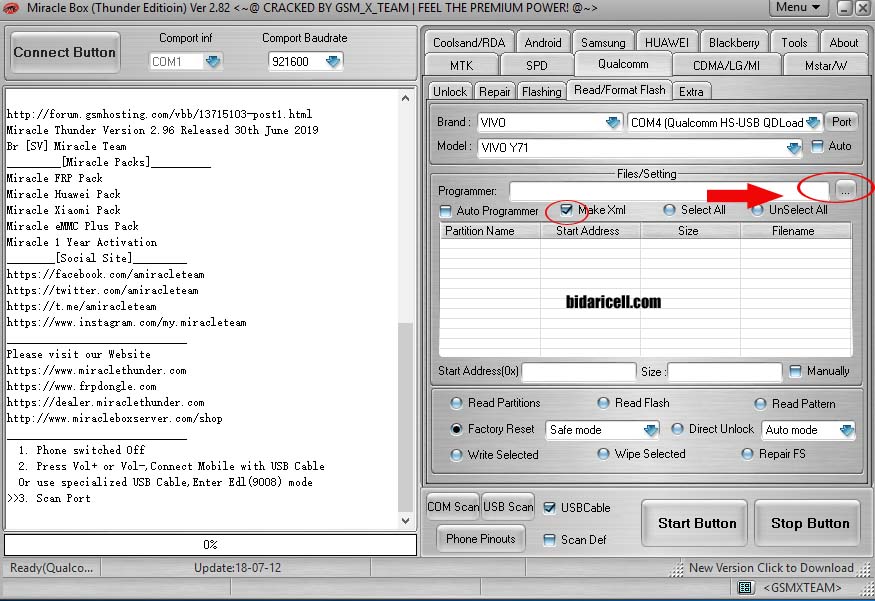Open the Repair sub-tab

click(x=494, y=92)
